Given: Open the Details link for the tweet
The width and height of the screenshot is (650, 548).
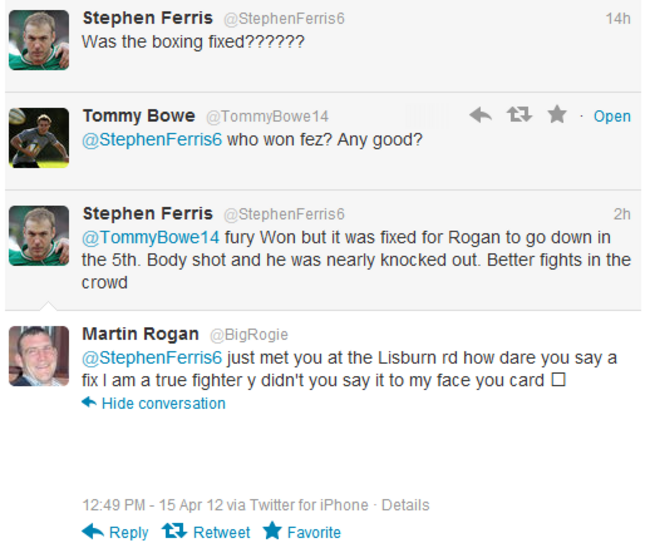Looking at the screenshot, I should tap(405, 506).
